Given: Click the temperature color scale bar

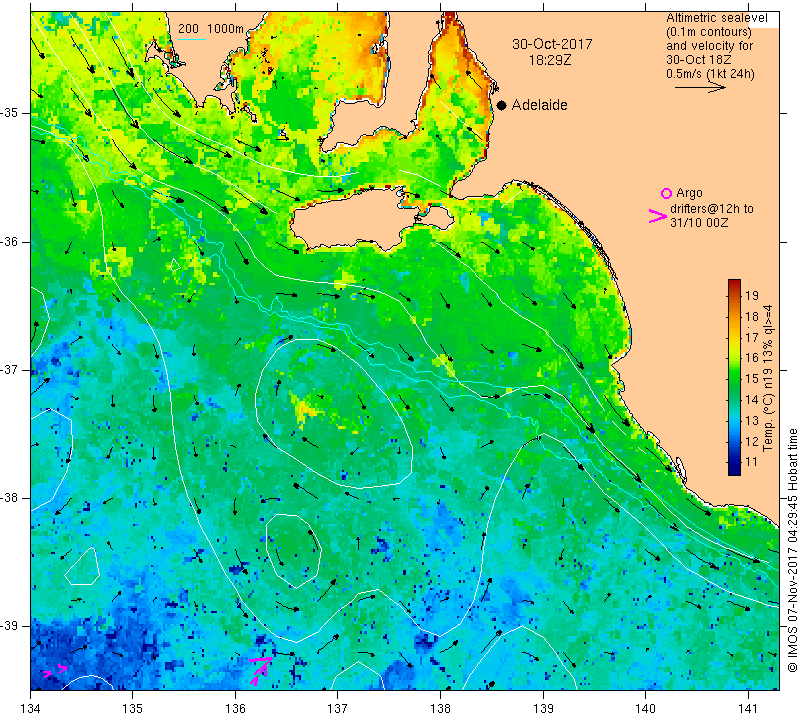Looking at the screenshot, I should [734, 377].
